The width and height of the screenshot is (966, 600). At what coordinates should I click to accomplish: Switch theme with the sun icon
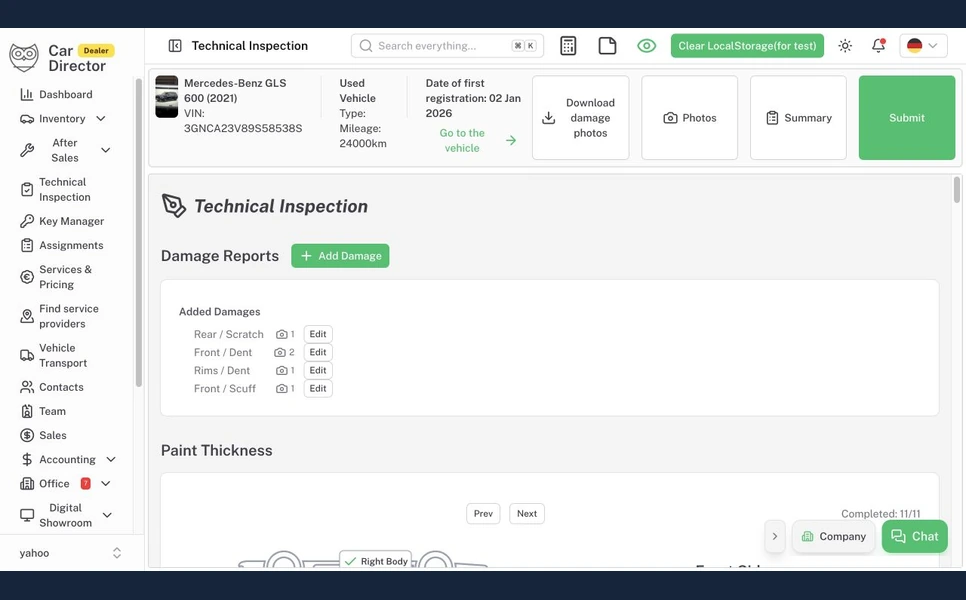[x=845, y=46]
